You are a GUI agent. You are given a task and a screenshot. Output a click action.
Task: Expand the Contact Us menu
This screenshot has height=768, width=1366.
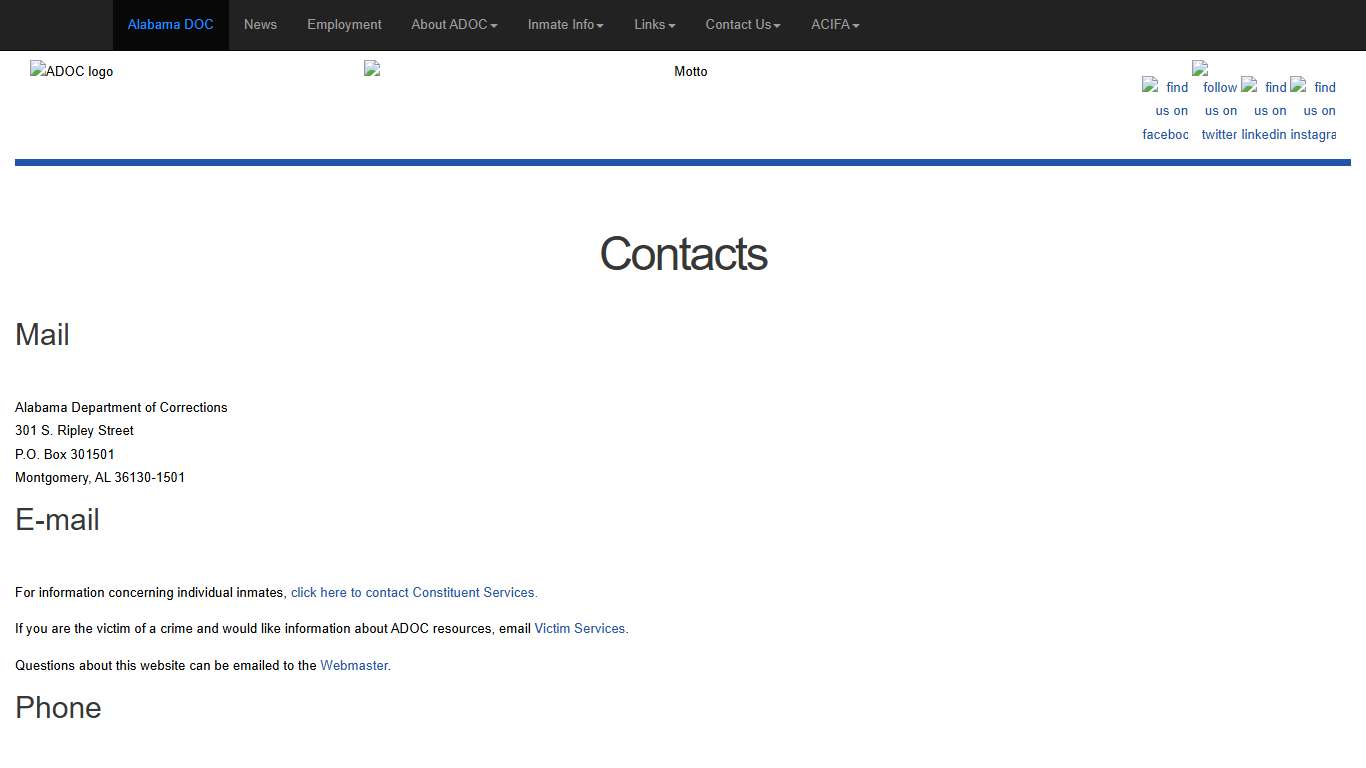tap(742, 25)
